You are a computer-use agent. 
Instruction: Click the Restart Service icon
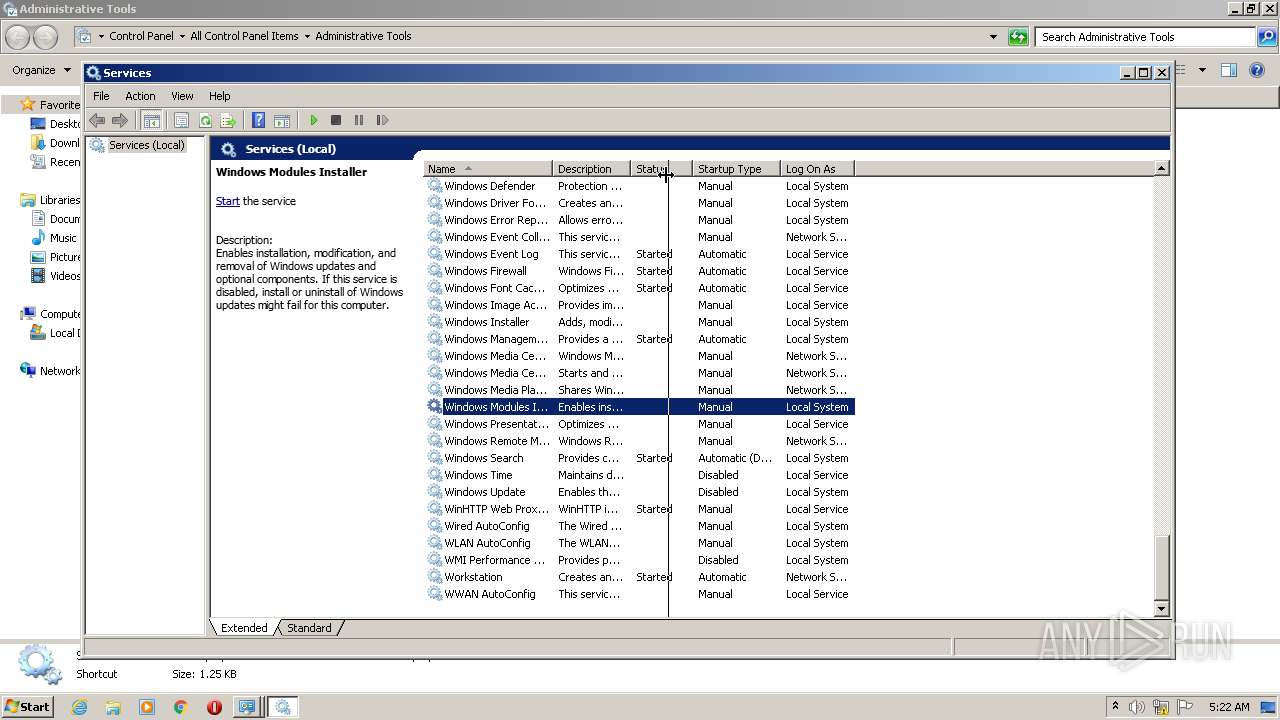pos(382,120)
